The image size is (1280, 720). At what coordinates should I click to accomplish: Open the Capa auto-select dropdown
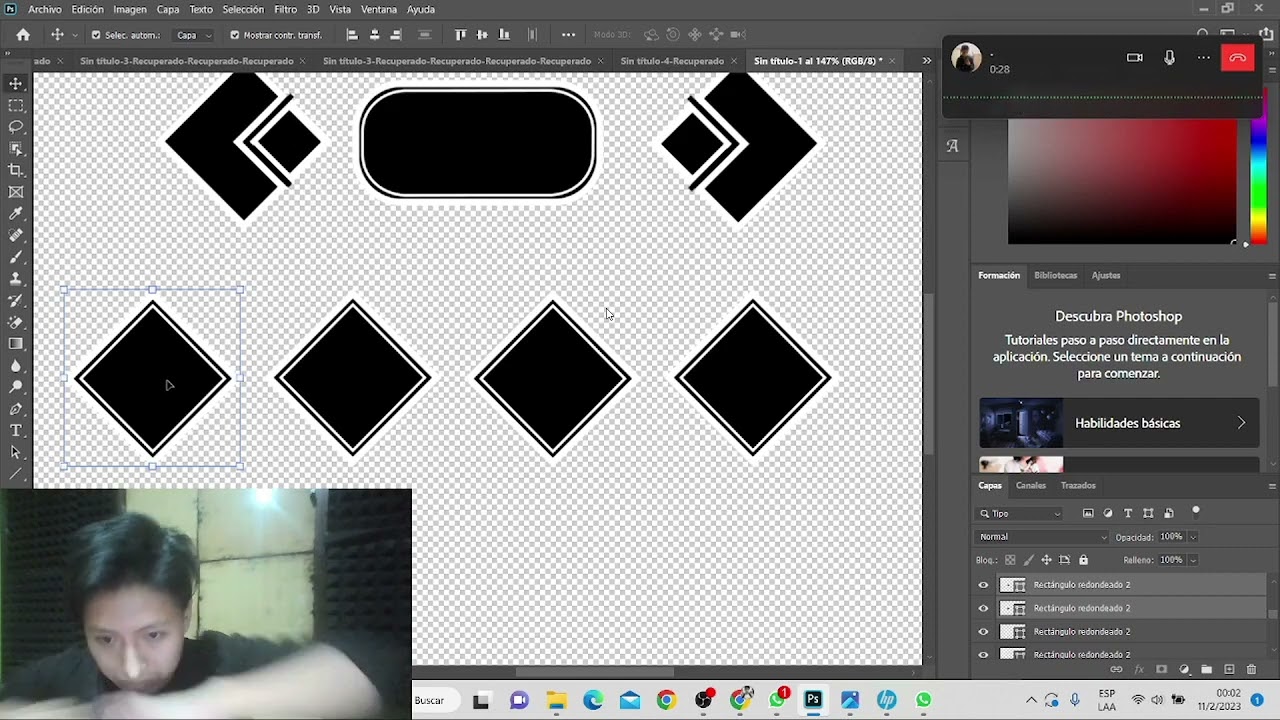tap(194, 35)
